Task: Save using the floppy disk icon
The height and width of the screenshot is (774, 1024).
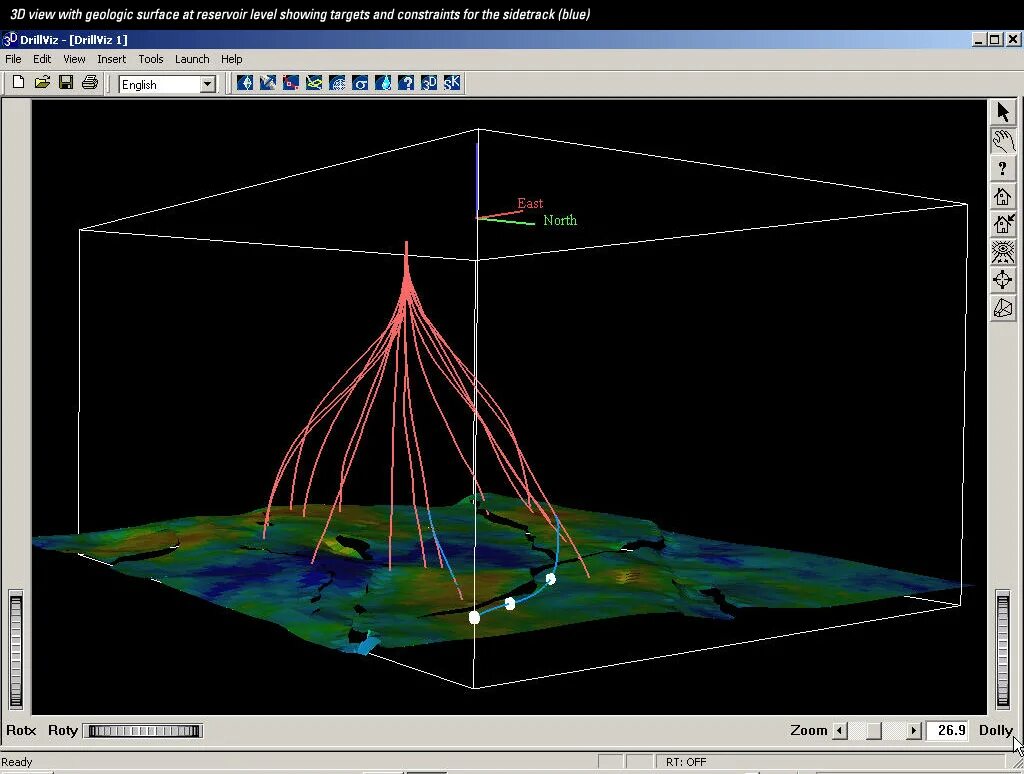Action: point(66,82)
